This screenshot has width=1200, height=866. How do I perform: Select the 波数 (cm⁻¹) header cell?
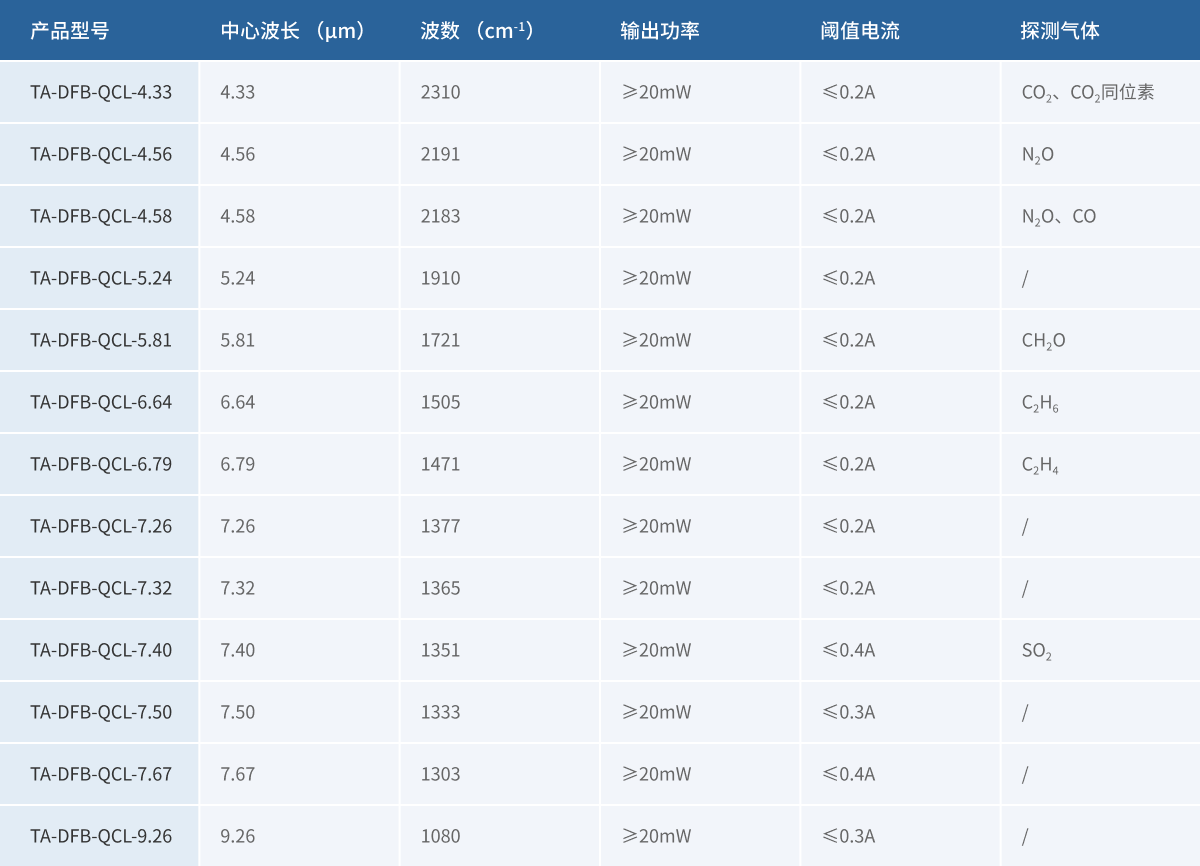(x=477, y=31)
